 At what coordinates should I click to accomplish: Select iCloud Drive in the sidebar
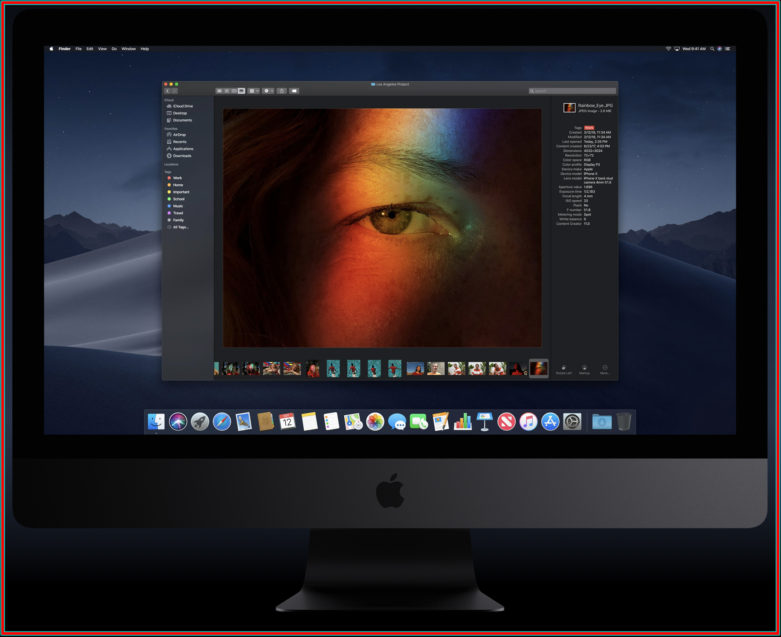click(x=180, y=106)
